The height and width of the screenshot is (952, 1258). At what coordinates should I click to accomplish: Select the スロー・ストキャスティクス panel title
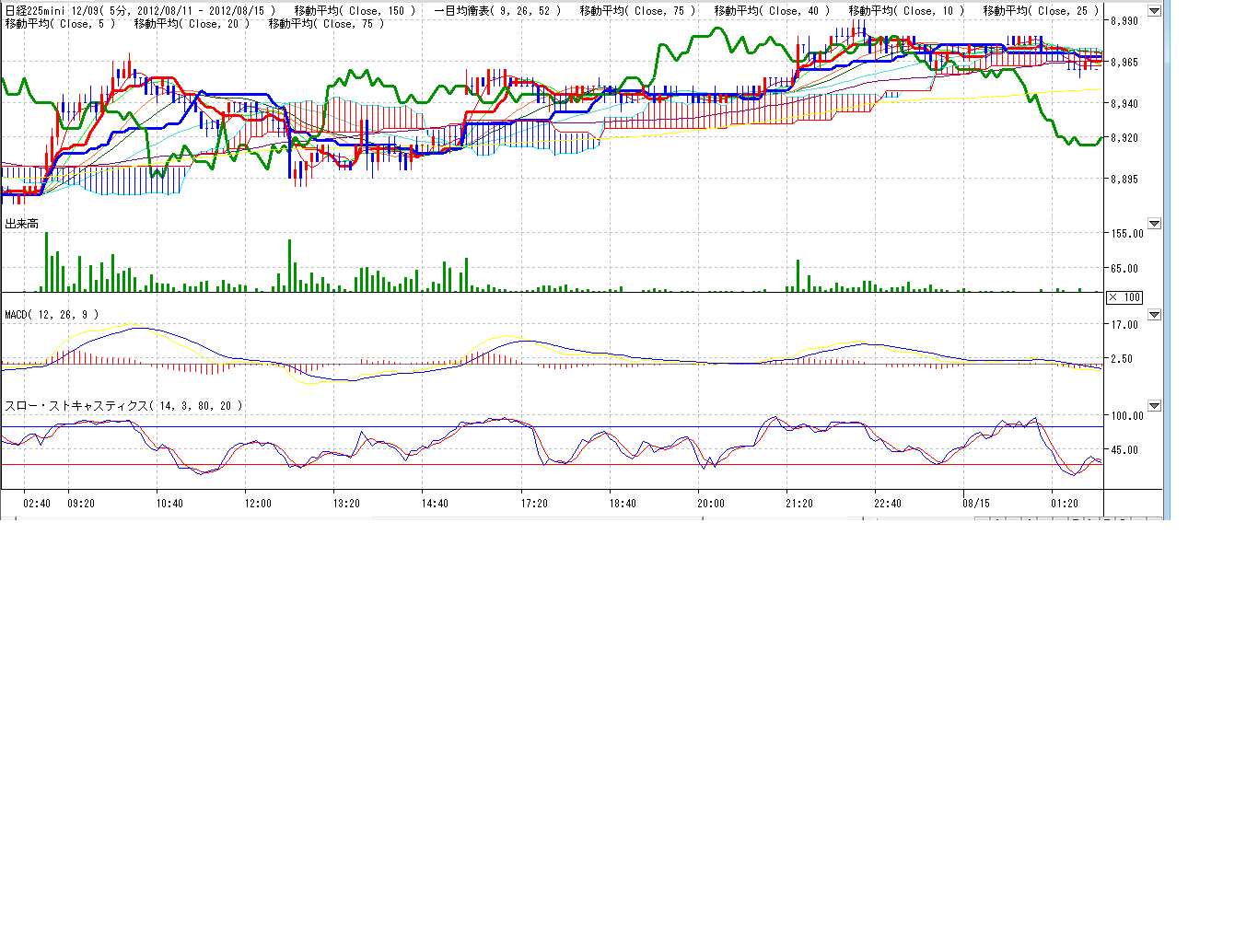click(x=123, y=406)
